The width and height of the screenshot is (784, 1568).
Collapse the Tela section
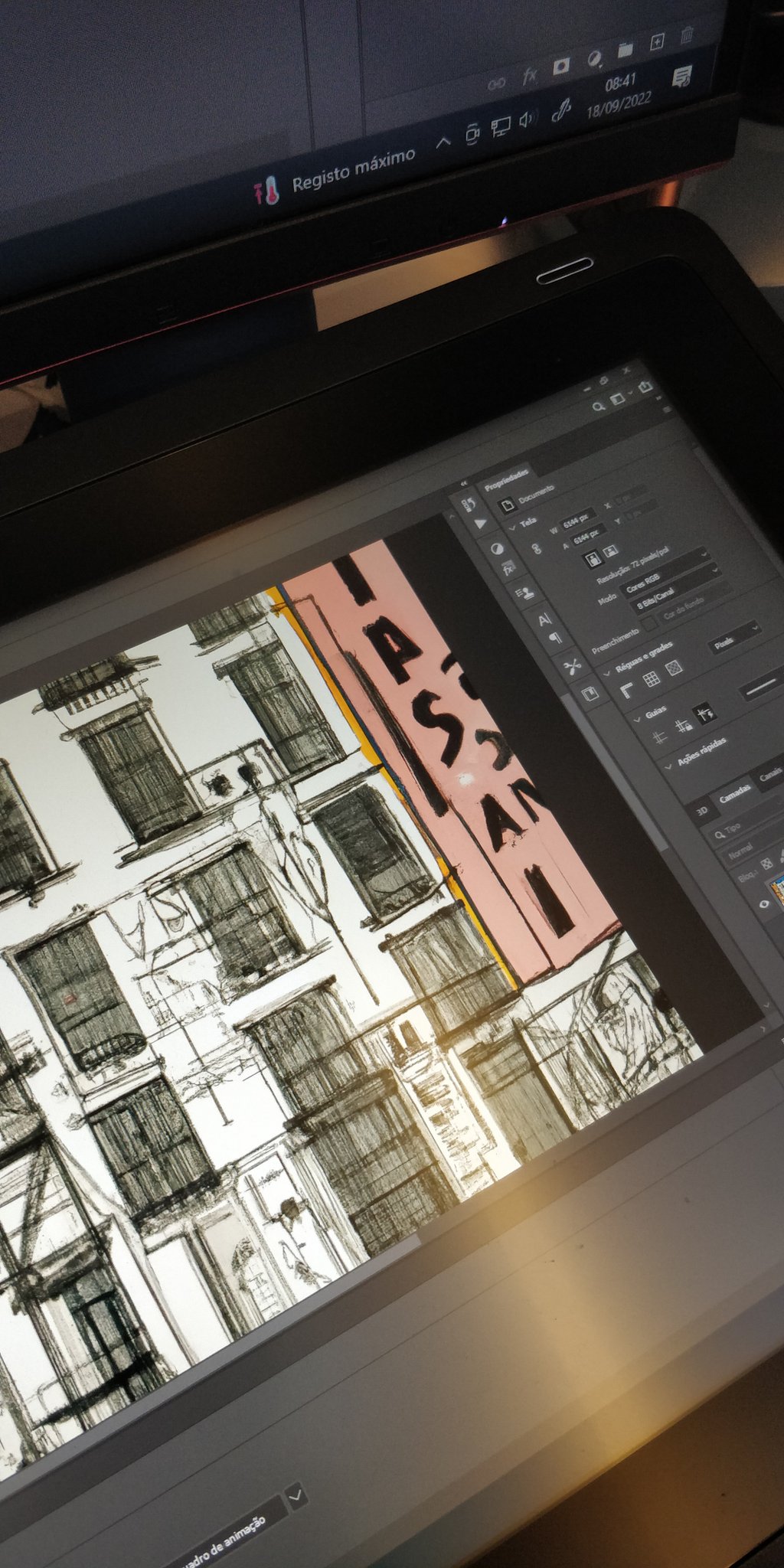click(512, 528)
